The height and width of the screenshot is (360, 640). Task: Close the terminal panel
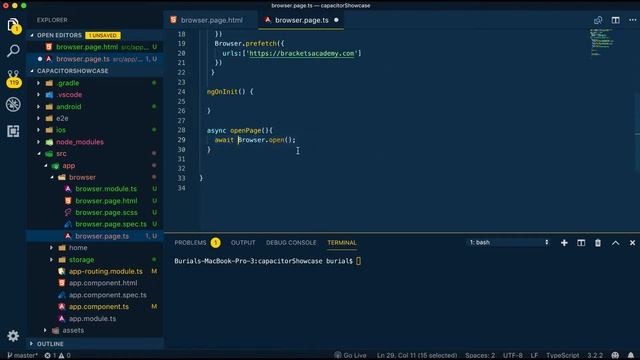(632, 243)
